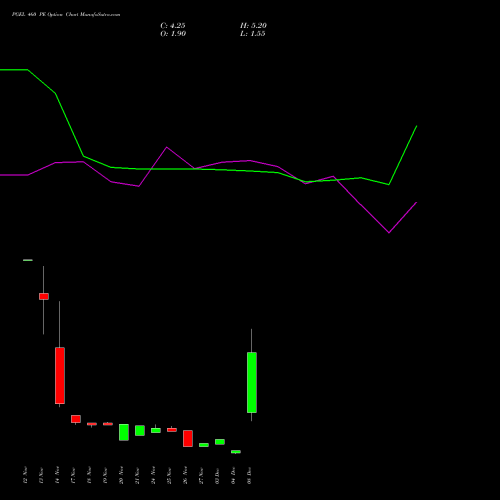Select the 12 Nov date label
This screenshot has height=500, width=500.
pos(25,475)
